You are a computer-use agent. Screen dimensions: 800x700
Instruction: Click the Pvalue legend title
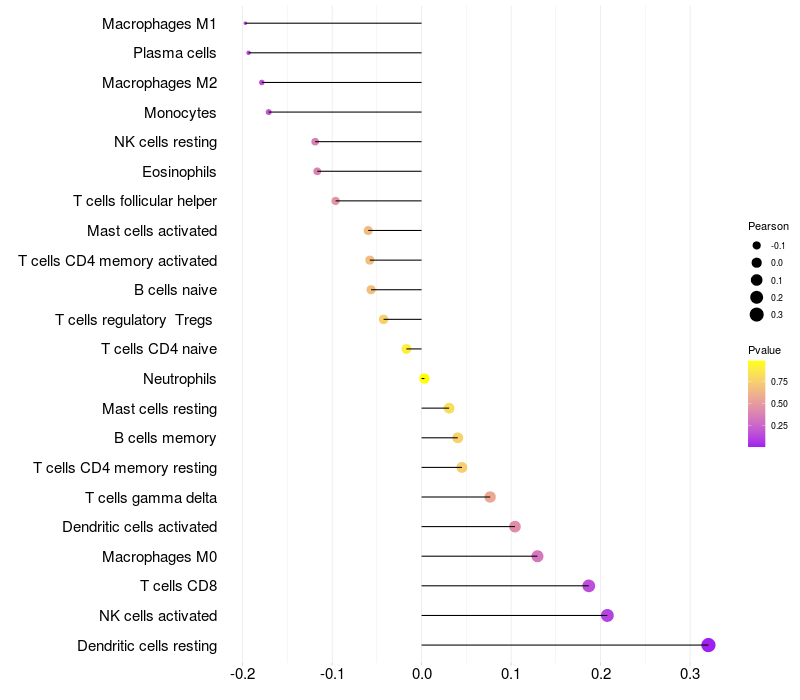[x=764, y=350]
